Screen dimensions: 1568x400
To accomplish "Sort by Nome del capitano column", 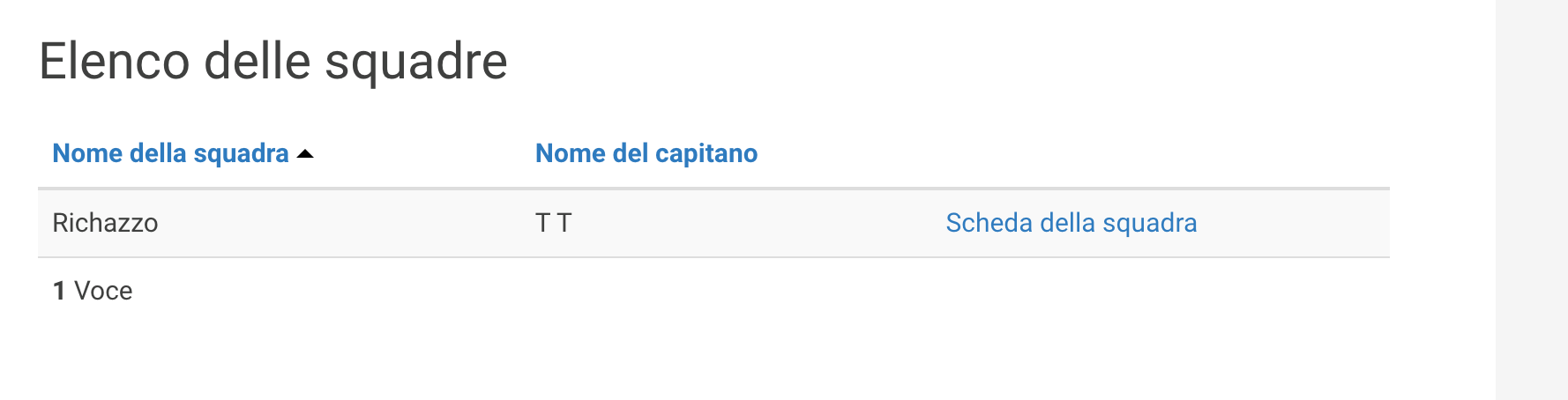I will click(x=646, y=153).
